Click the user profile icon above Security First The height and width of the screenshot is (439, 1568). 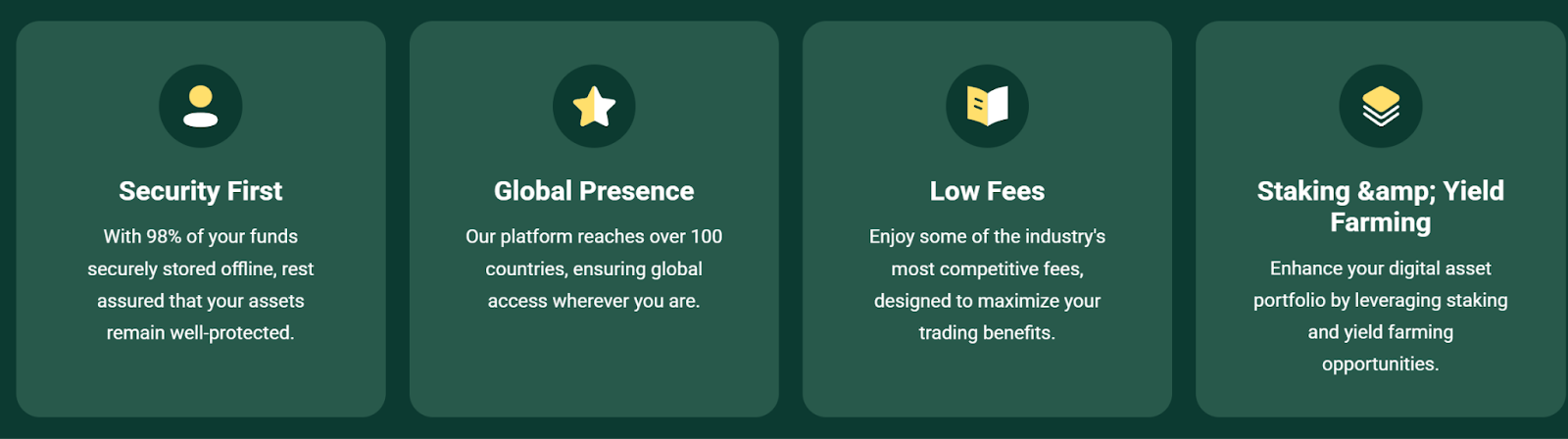(x=200, y=106)
